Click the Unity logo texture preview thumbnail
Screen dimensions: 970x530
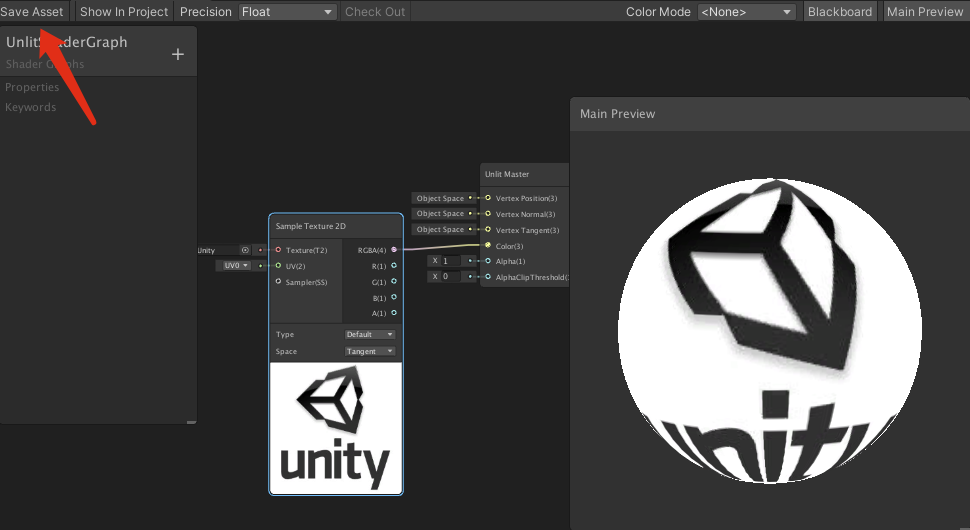coord(336,428)
